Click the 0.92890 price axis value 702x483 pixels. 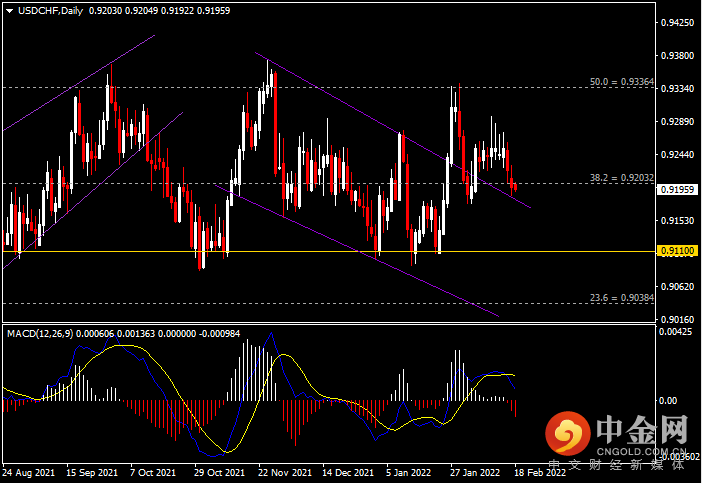click(x=677, y=122)
